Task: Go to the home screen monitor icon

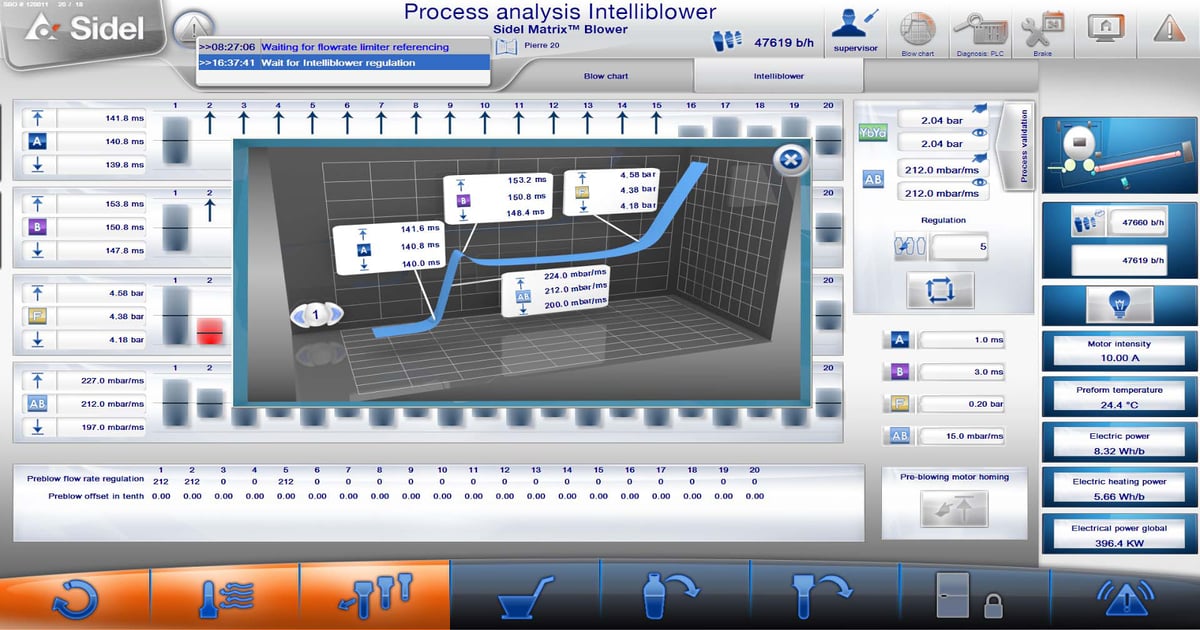Action: 1105,28
